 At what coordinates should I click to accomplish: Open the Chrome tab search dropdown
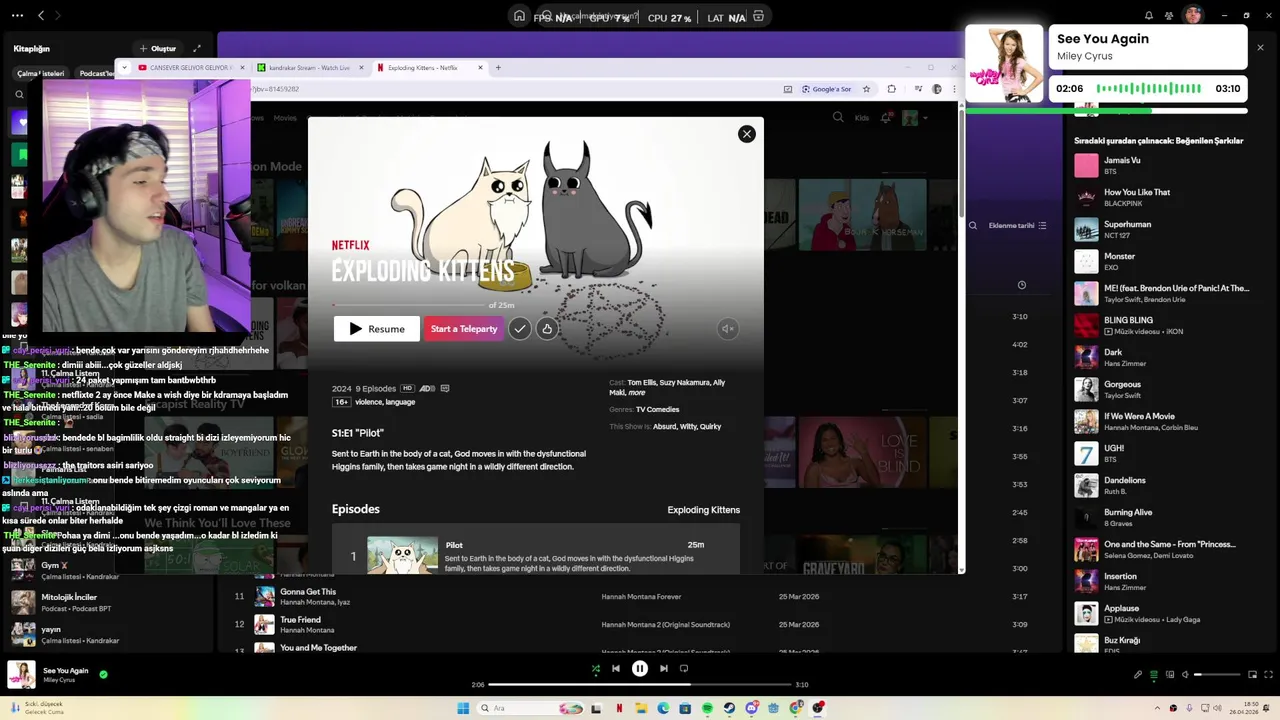124,68
